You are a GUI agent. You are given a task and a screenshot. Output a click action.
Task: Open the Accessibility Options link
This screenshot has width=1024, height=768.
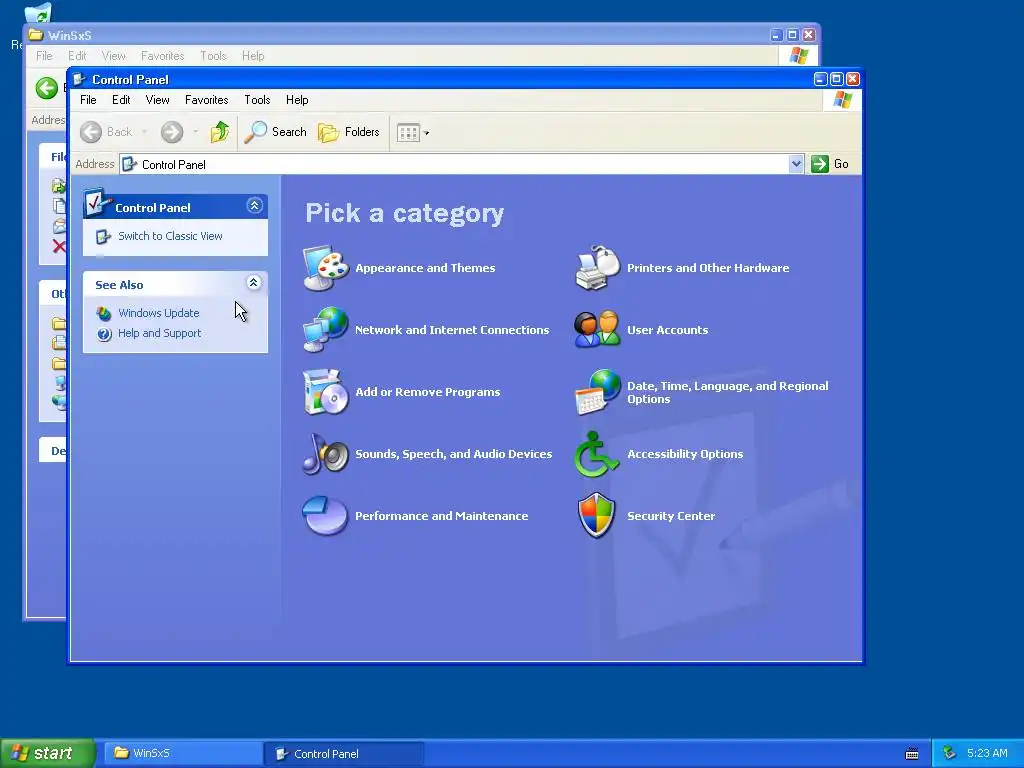685,454
